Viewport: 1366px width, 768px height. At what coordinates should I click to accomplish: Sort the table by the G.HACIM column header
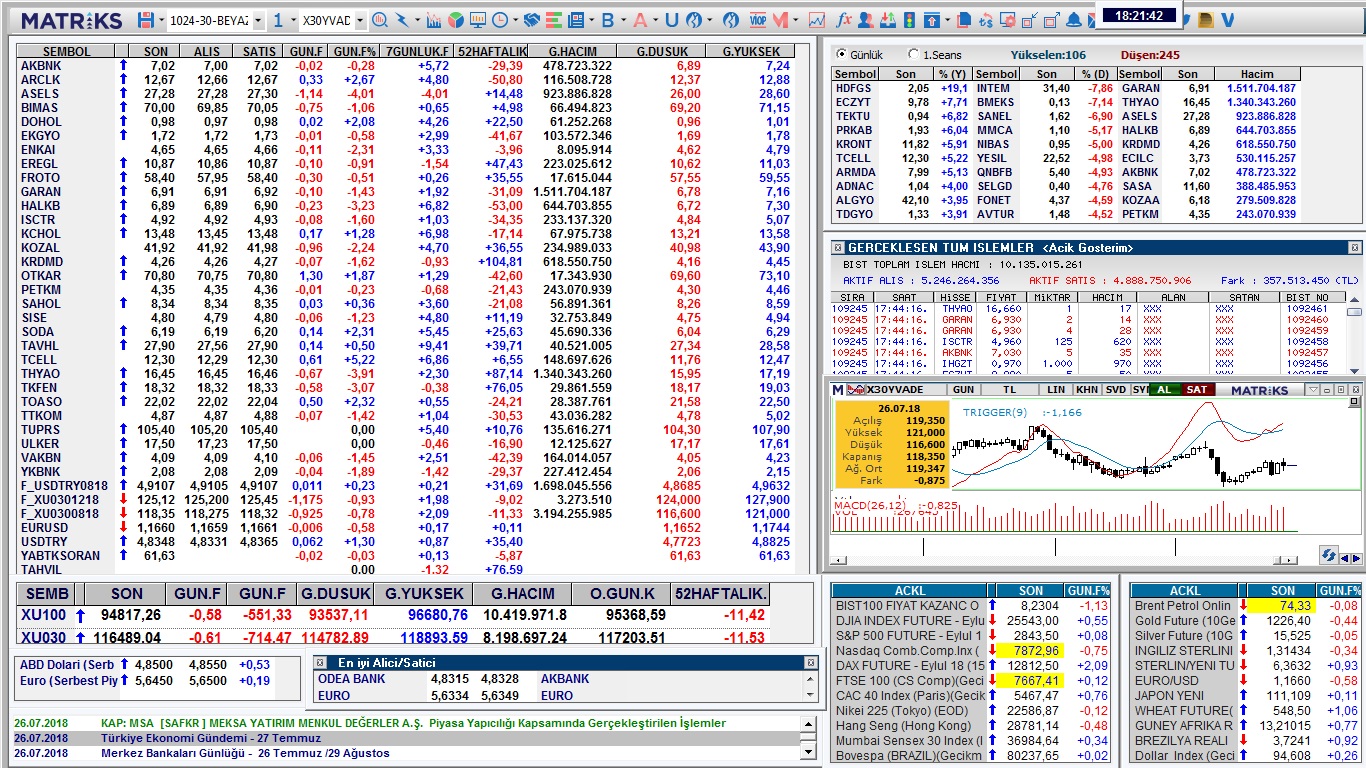[573, 51]
